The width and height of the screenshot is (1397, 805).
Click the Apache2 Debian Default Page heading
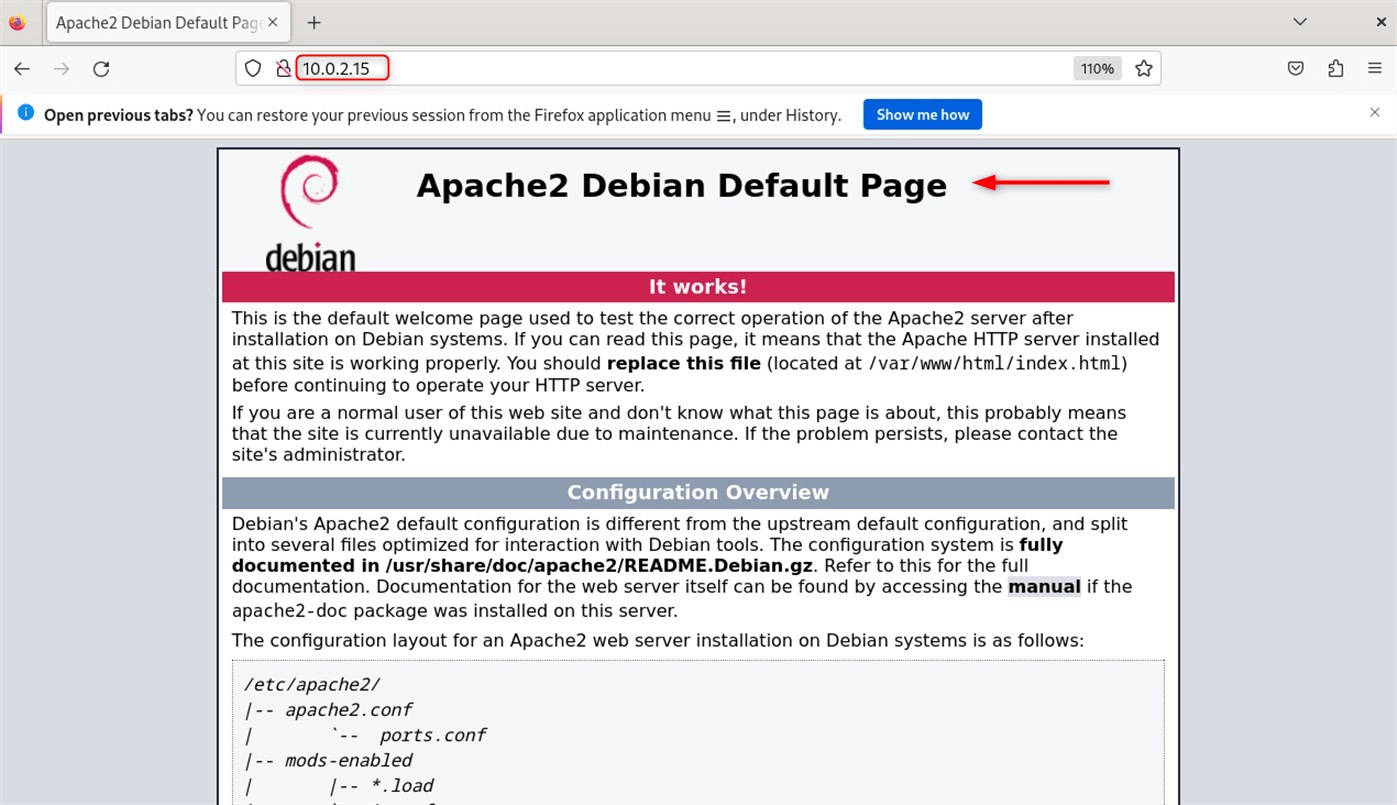point(681,186)
